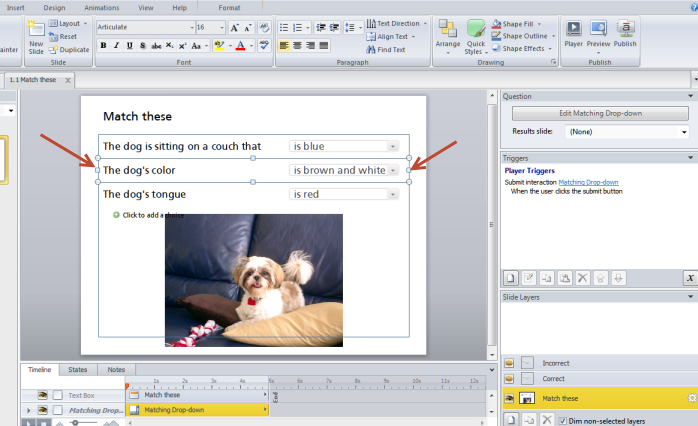Viewport: 698px width, 426px height.
Task: Toggle visibility eye for Text Box row
Action: click(x=43, y=395)
